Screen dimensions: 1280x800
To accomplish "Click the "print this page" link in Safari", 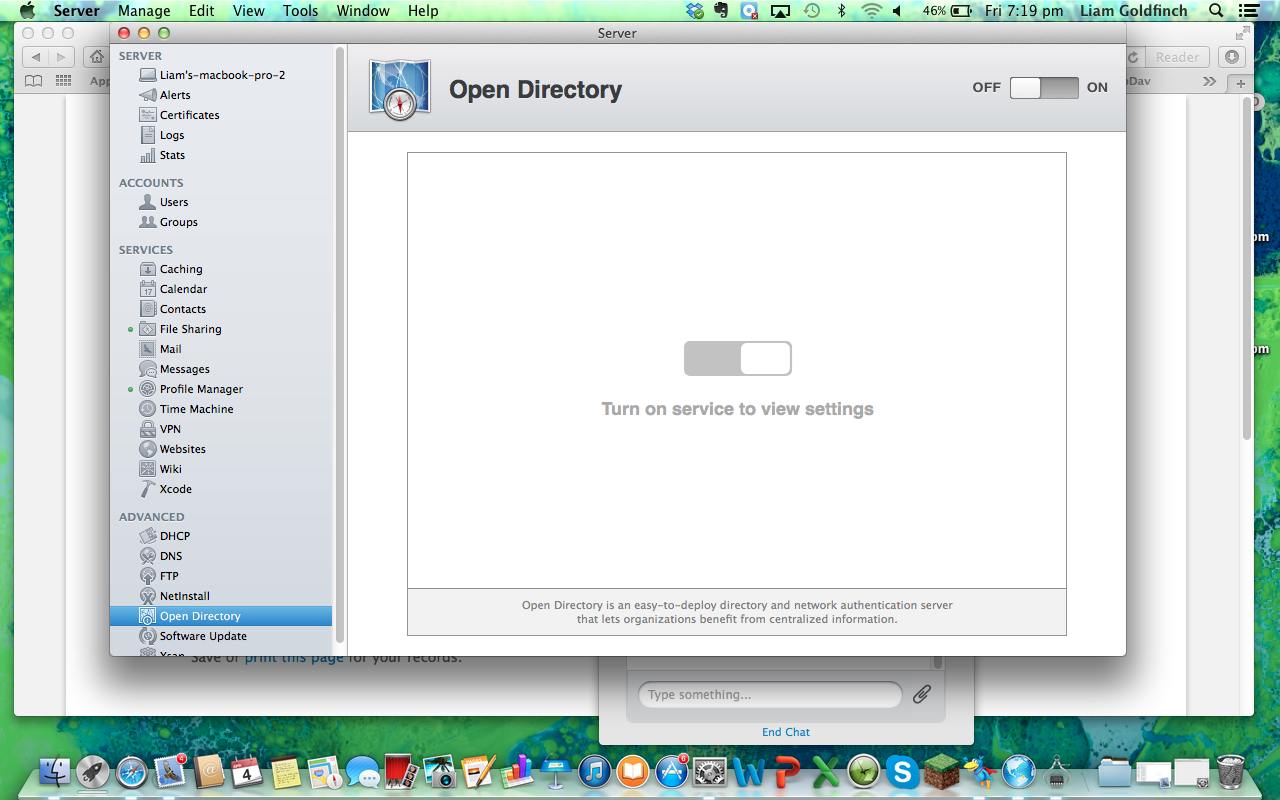I will (x=294, y=658).
